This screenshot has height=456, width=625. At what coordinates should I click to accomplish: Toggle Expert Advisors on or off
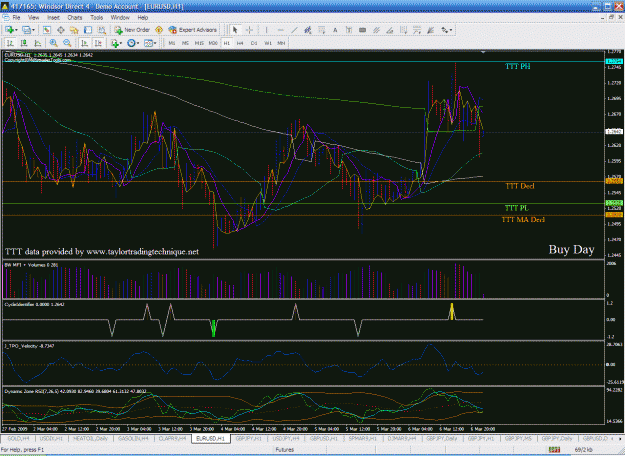[193, 30]
